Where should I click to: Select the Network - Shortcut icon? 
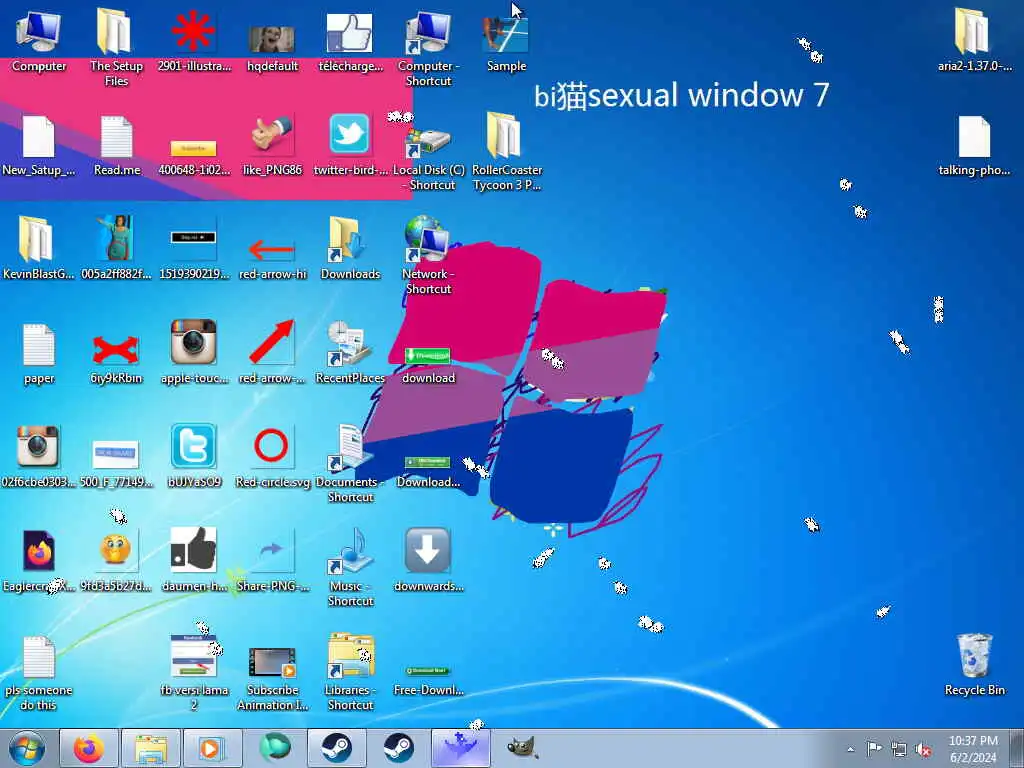click(x=428, y=255)
